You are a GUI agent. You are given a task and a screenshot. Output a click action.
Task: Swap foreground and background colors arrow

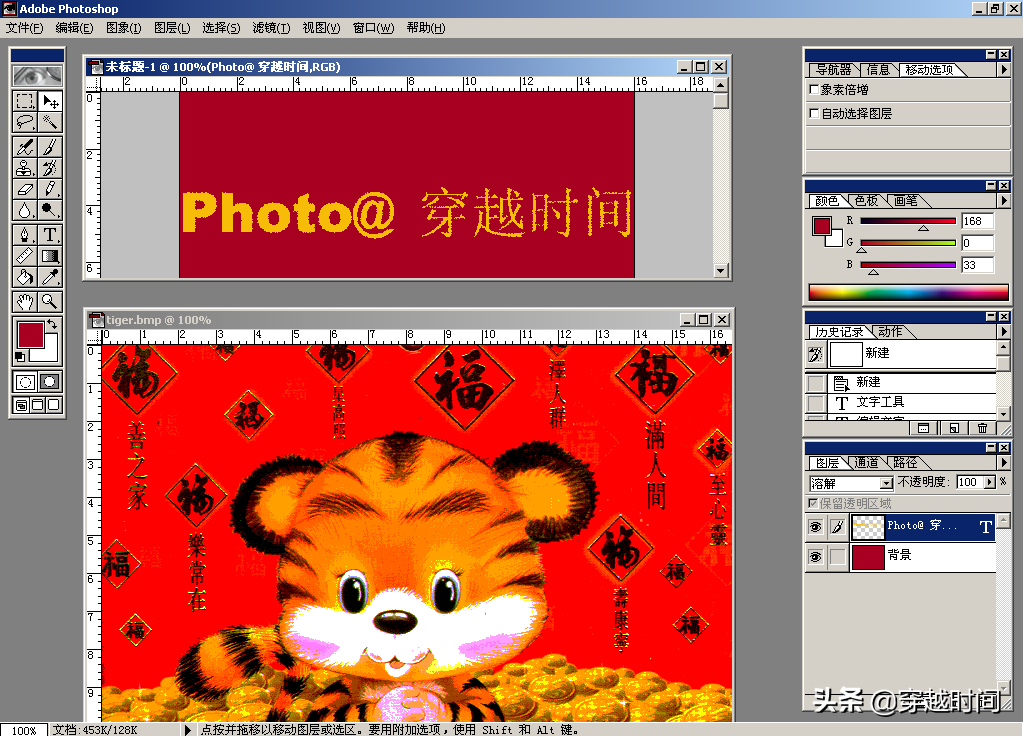click(x=52, y=325)
